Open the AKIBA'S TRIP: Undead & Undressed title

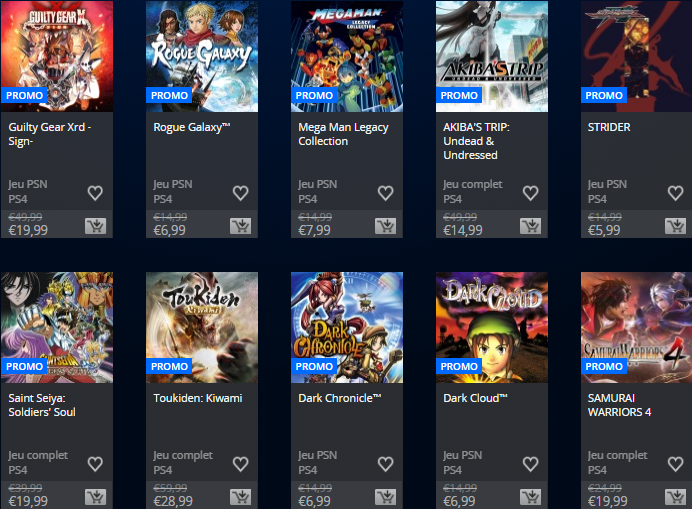pos(476,141)
